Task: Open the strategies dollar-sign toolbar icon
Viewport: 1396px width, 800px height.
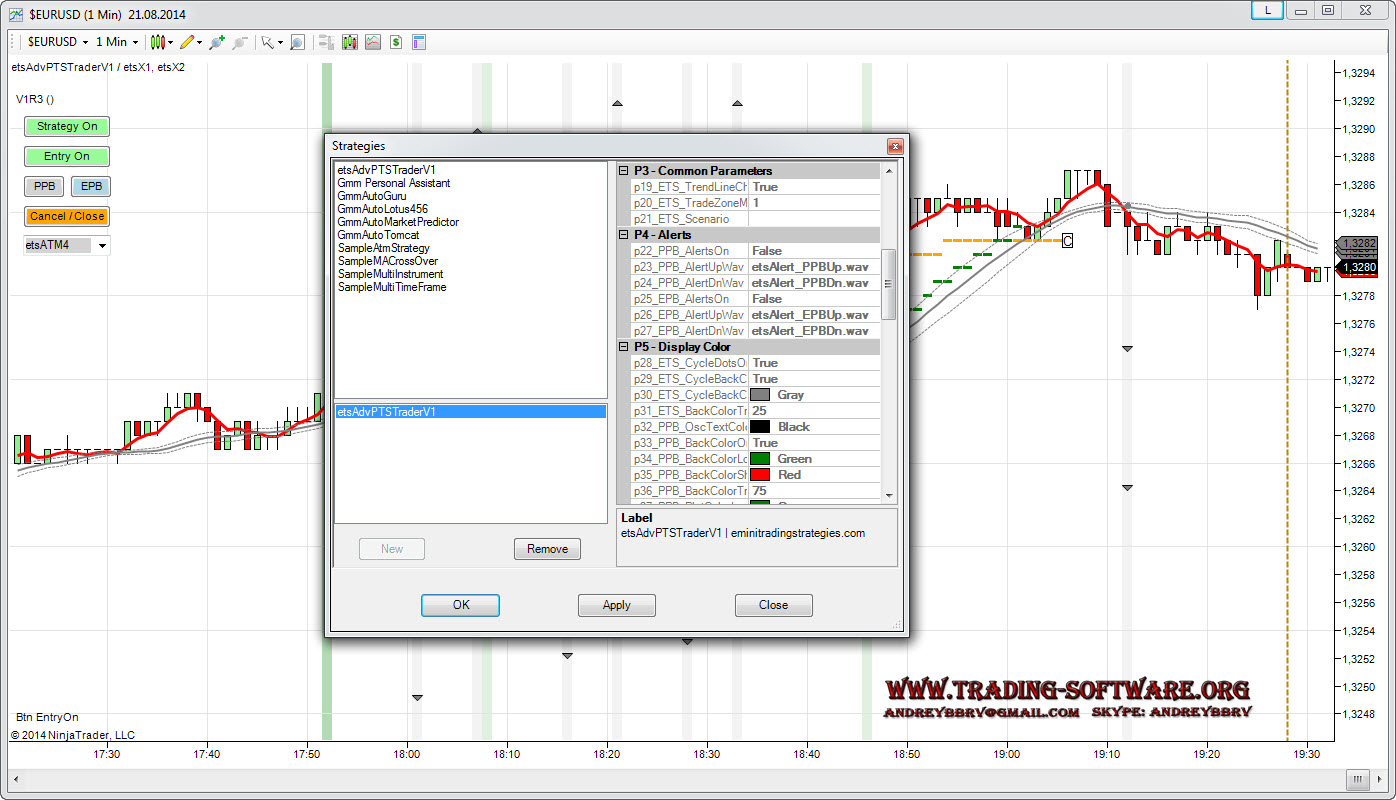Action: (x=396, y=42)
